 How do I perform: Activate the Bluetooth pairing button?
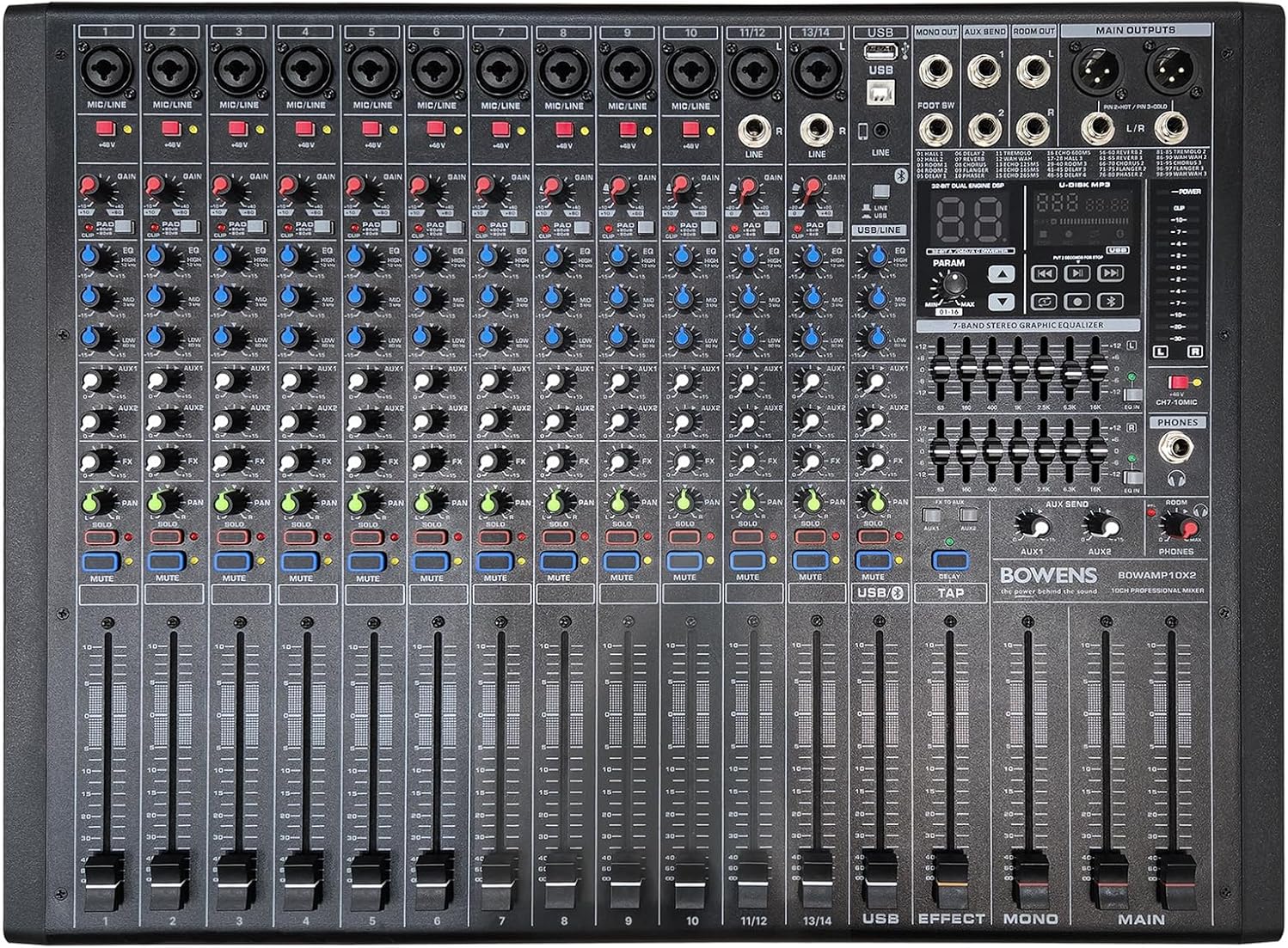pyautogui.click(x=1112, y=301)
